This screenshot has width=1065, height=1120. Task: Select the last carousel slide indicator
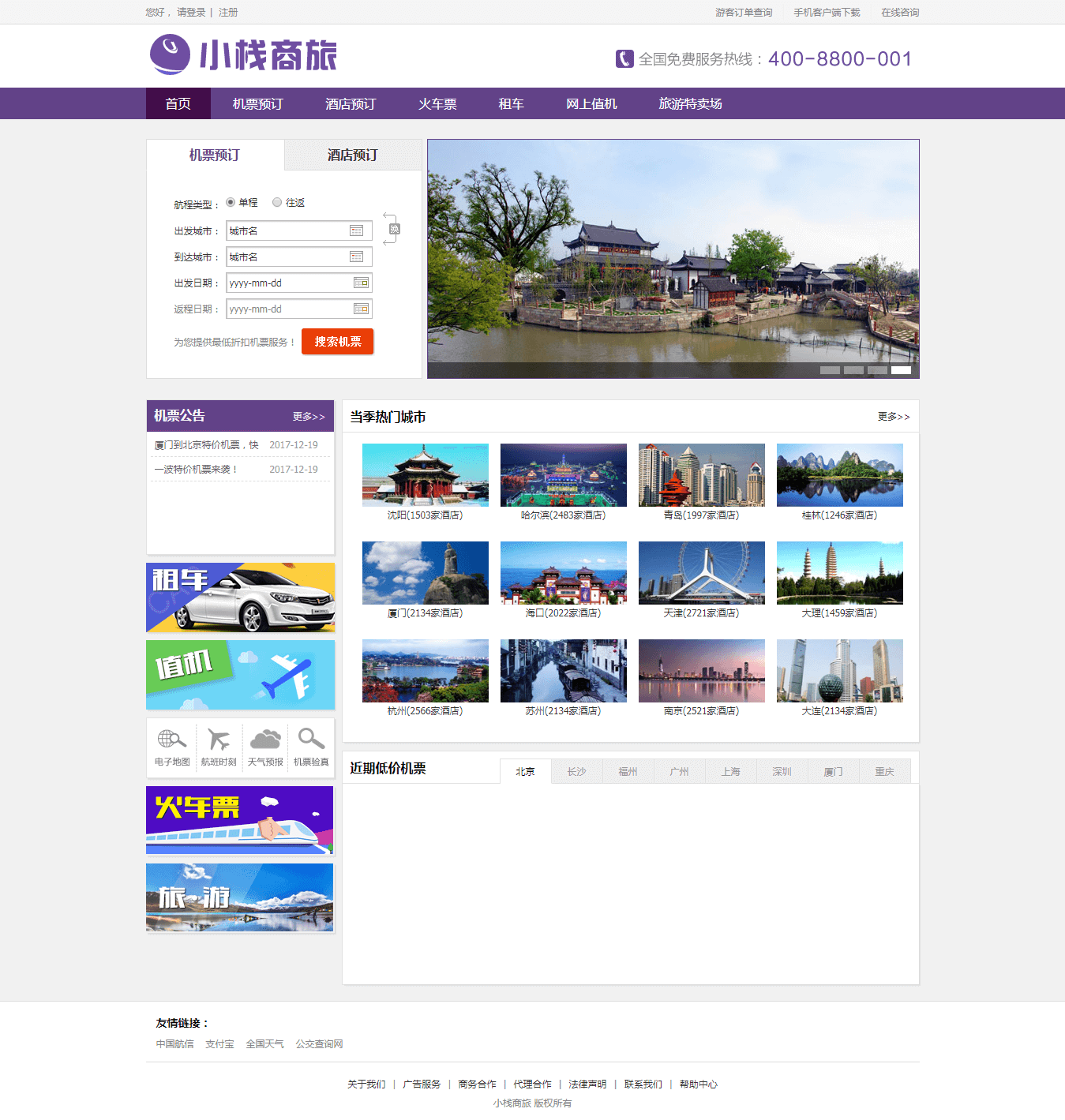point(901,370)
